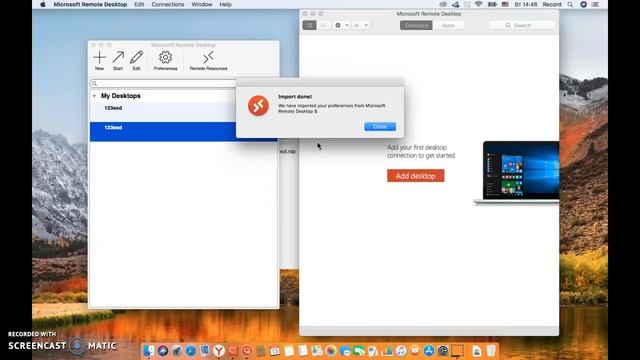Viewport: 640px width, 360px height.
Task: Collapse the My Desktops group
Action: (x=94, y=96)
